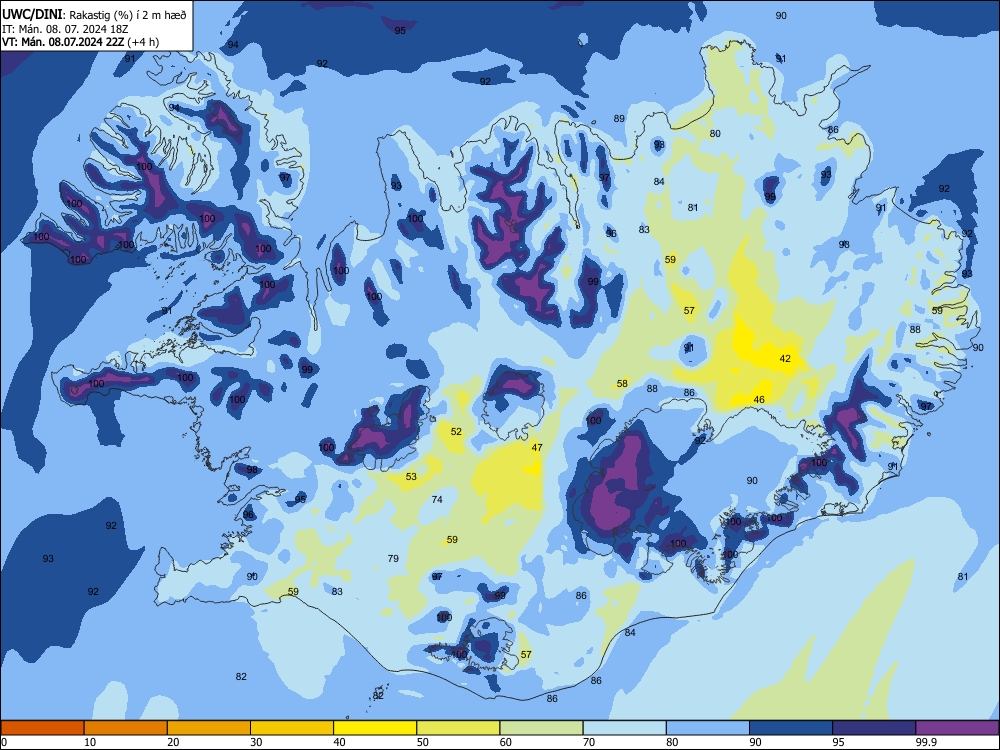The height and width of the screenshot is (750, 1000).
Task: Select the 'IT: Mán. 08. 07. 2024 18Z' line
Action: pos(65,29)
